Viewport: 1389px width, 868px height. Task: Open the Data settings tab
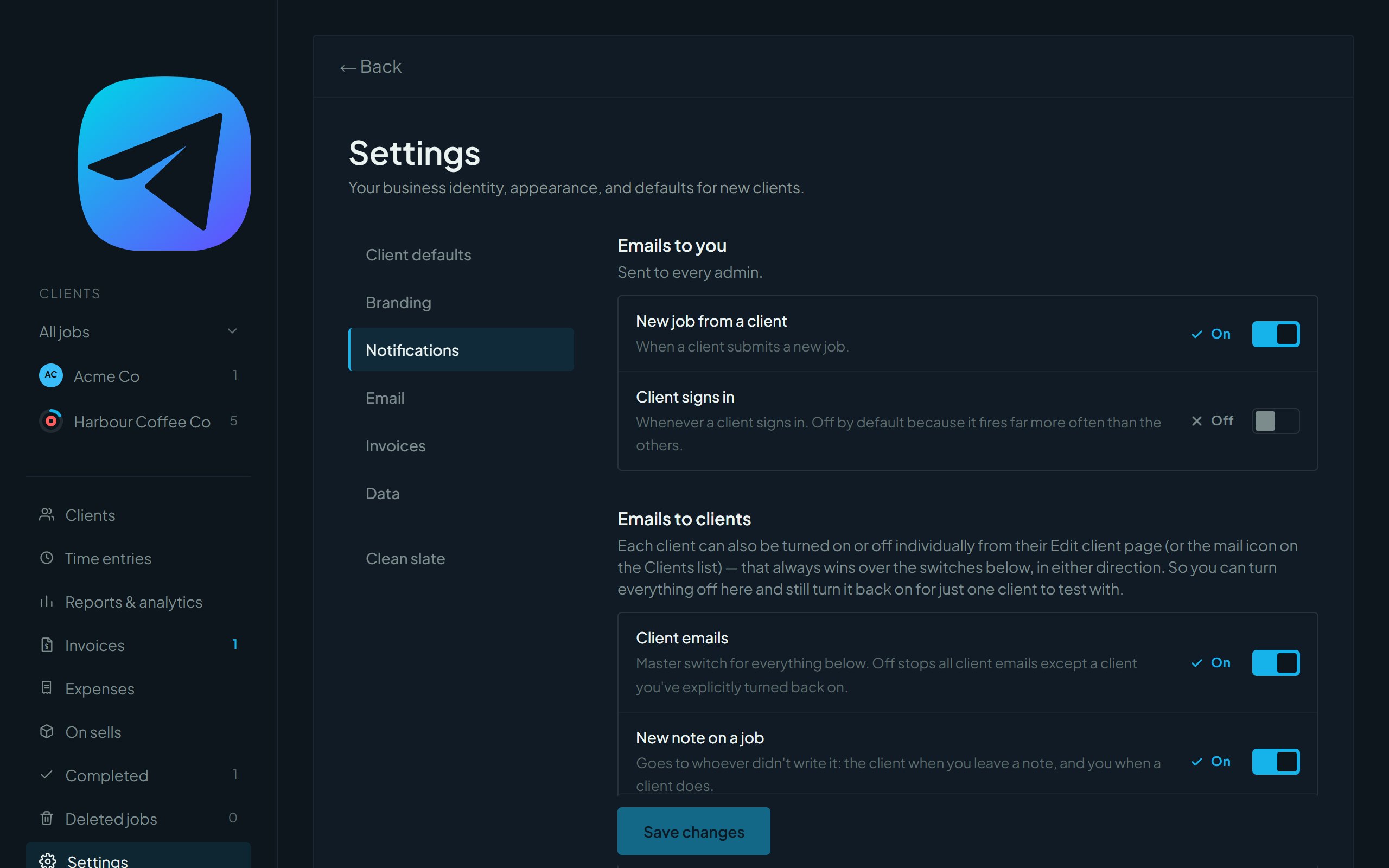click(x=461, y=493)
